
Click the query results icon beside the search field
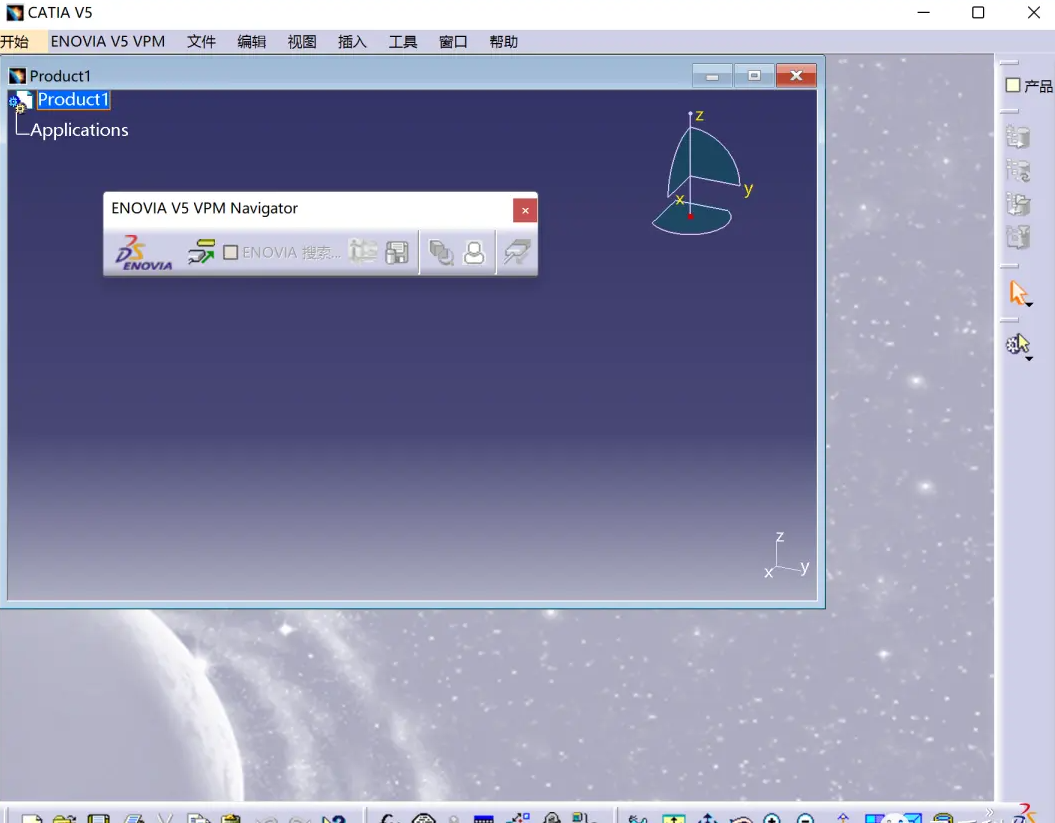pos(364,252)
